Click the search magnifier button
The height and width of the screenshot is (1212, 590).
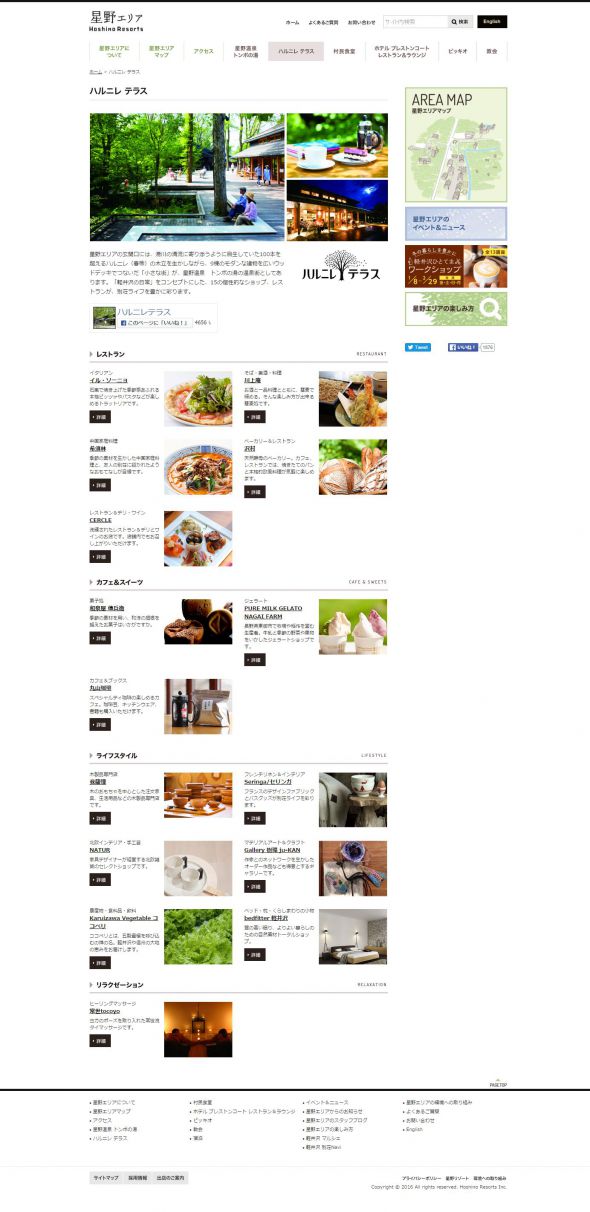click(x=460, y=21)
